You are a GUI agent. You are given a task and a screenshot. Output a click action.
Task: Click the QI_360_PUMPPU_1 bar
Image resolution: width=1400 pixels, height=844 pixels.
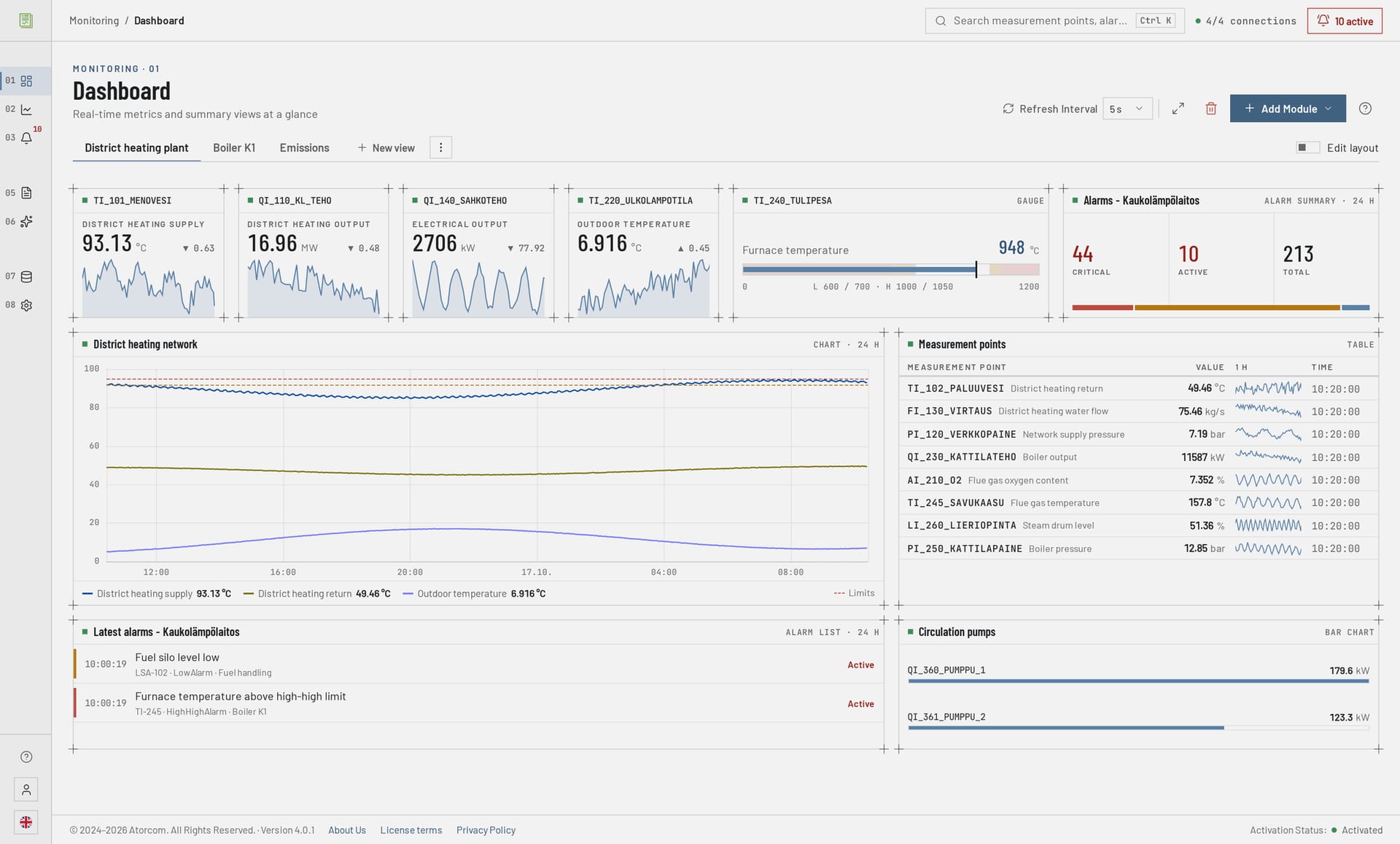pos(1138,681)
